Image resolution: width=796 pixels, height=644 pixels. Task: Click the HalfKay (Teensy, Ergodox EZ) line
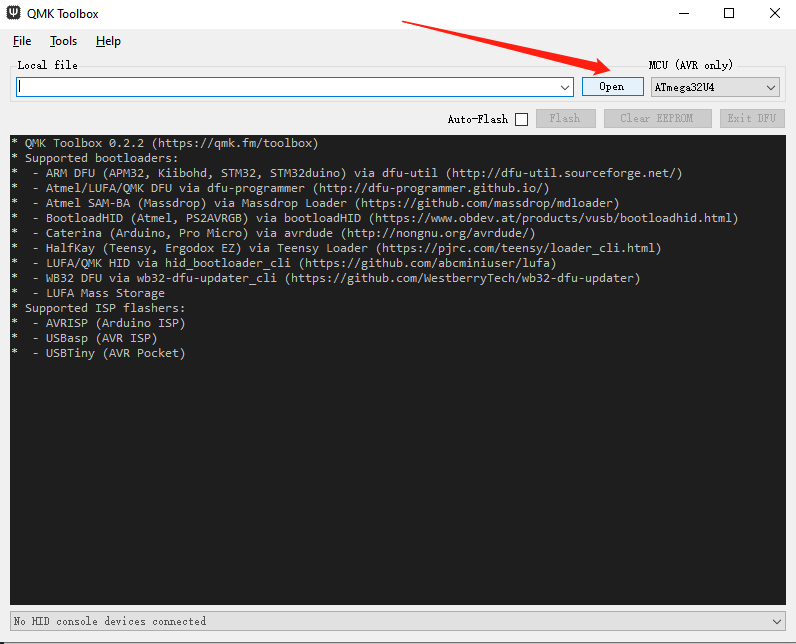coord(337,248)
